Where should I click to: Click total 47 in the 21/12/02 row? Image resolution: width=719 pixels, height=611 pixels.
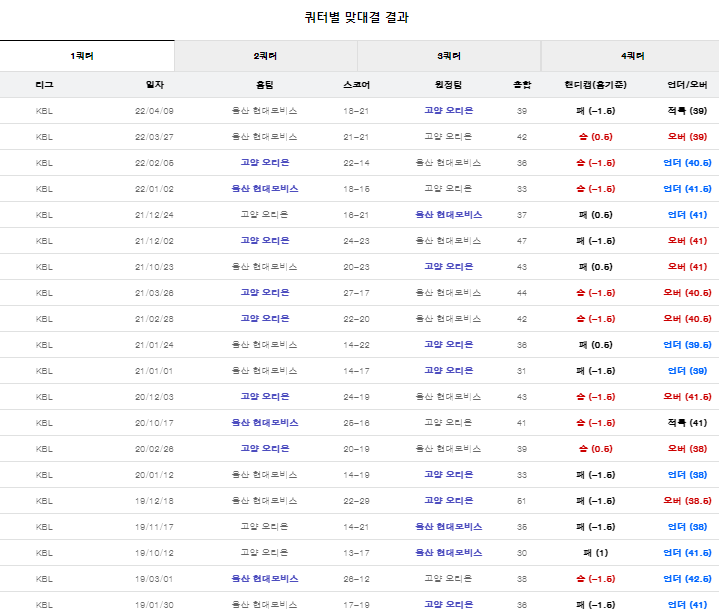coord(522,241)
